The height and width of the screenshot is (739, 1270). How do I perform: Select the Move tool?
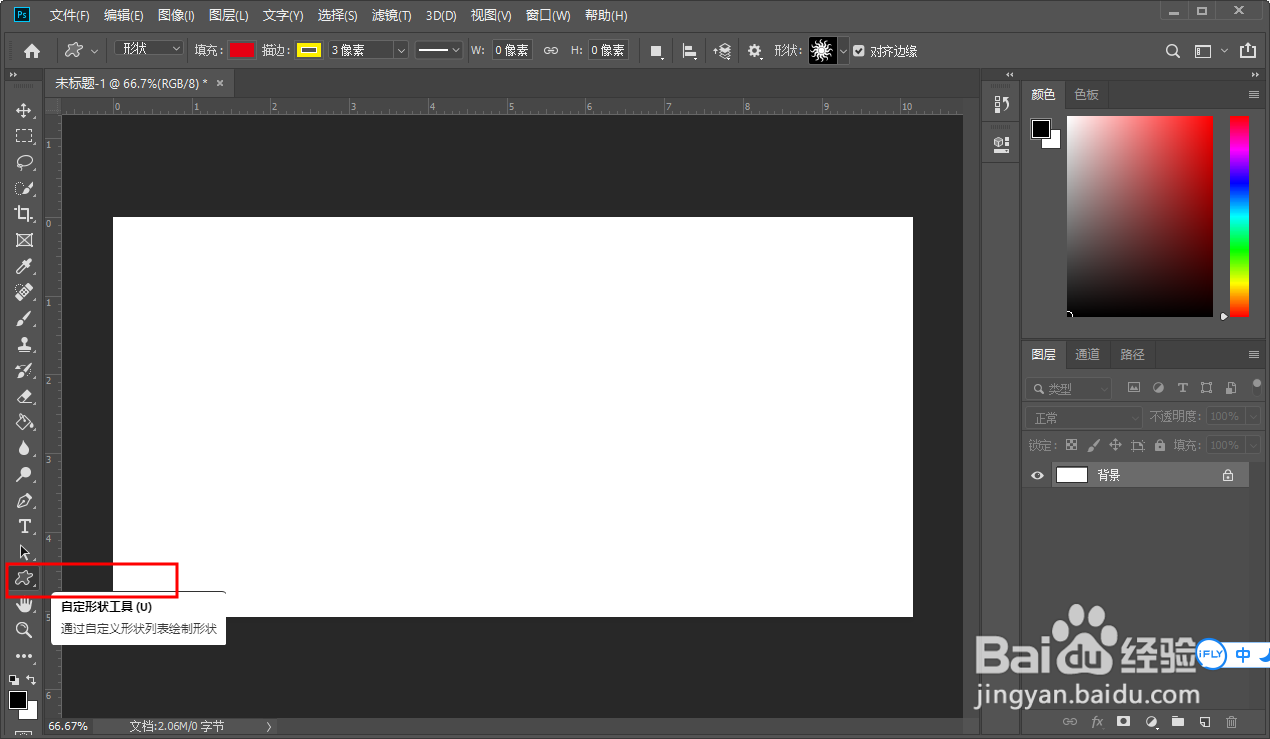[24, 110]
